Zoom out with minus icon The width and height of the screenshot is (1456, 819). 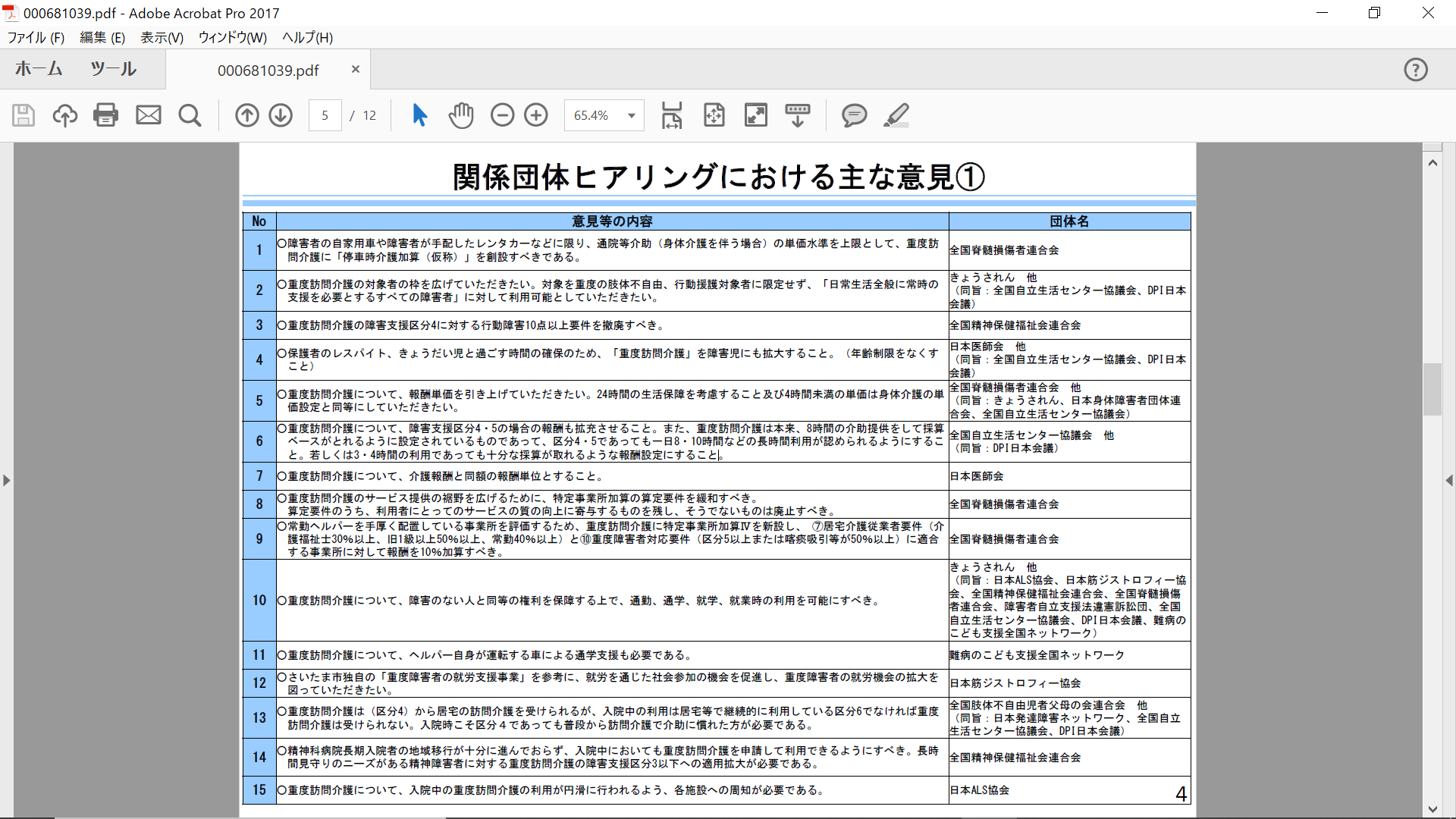pyautogui.click(x=502, y=115)
